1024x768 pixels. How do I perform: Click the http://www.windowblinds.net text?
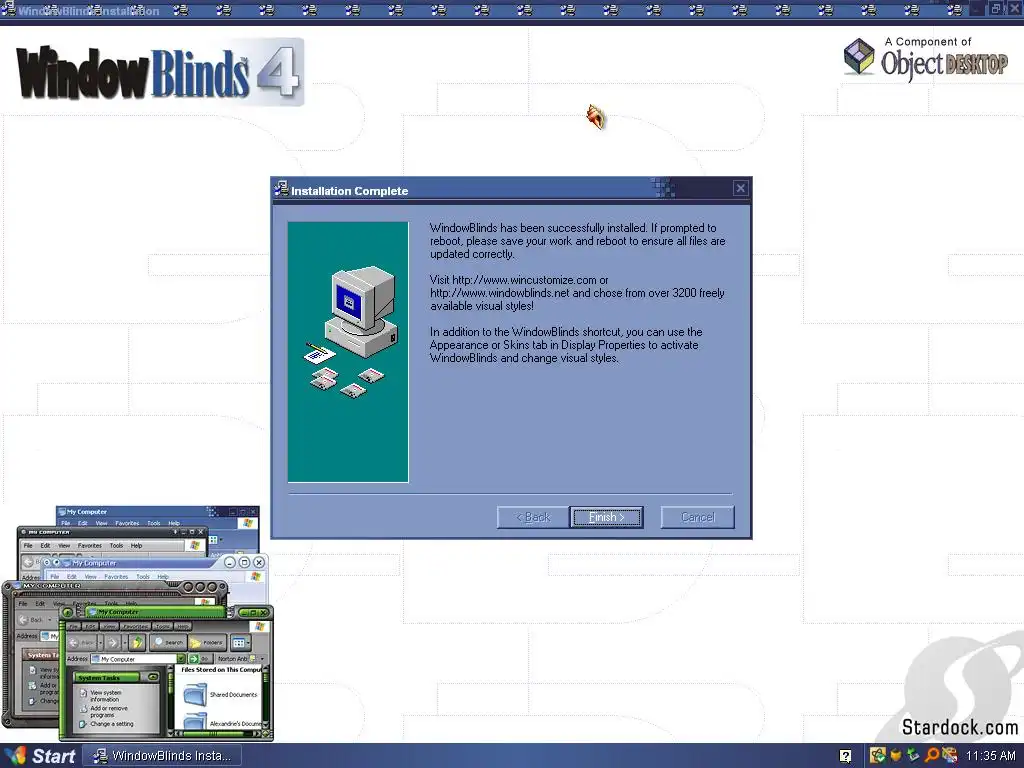(500, 293)
